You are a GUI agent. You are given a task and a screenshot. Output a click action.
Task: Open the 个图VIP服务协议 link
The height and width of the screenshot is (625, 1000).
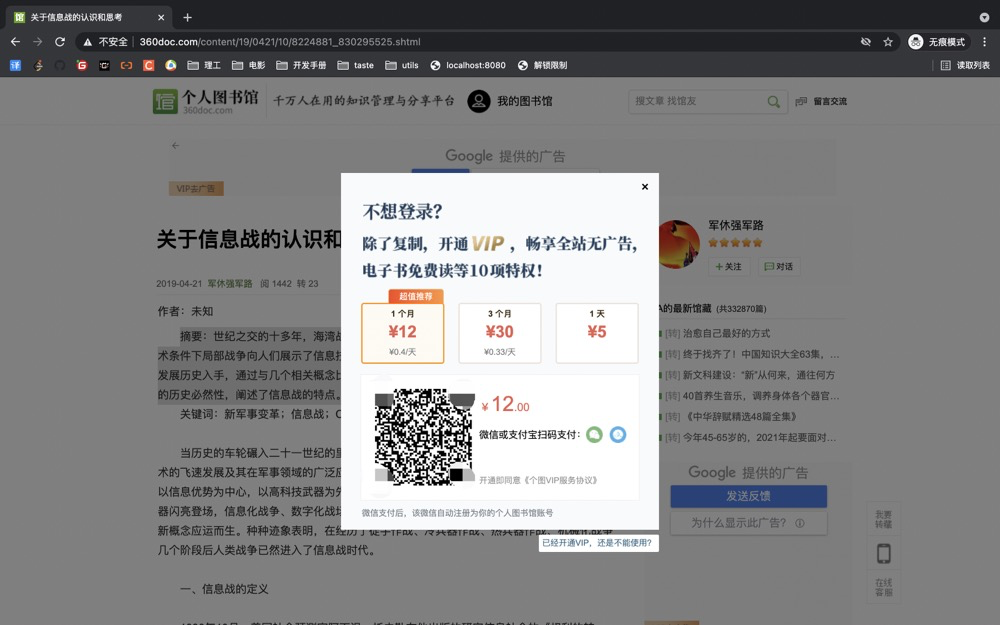point(561,480)
